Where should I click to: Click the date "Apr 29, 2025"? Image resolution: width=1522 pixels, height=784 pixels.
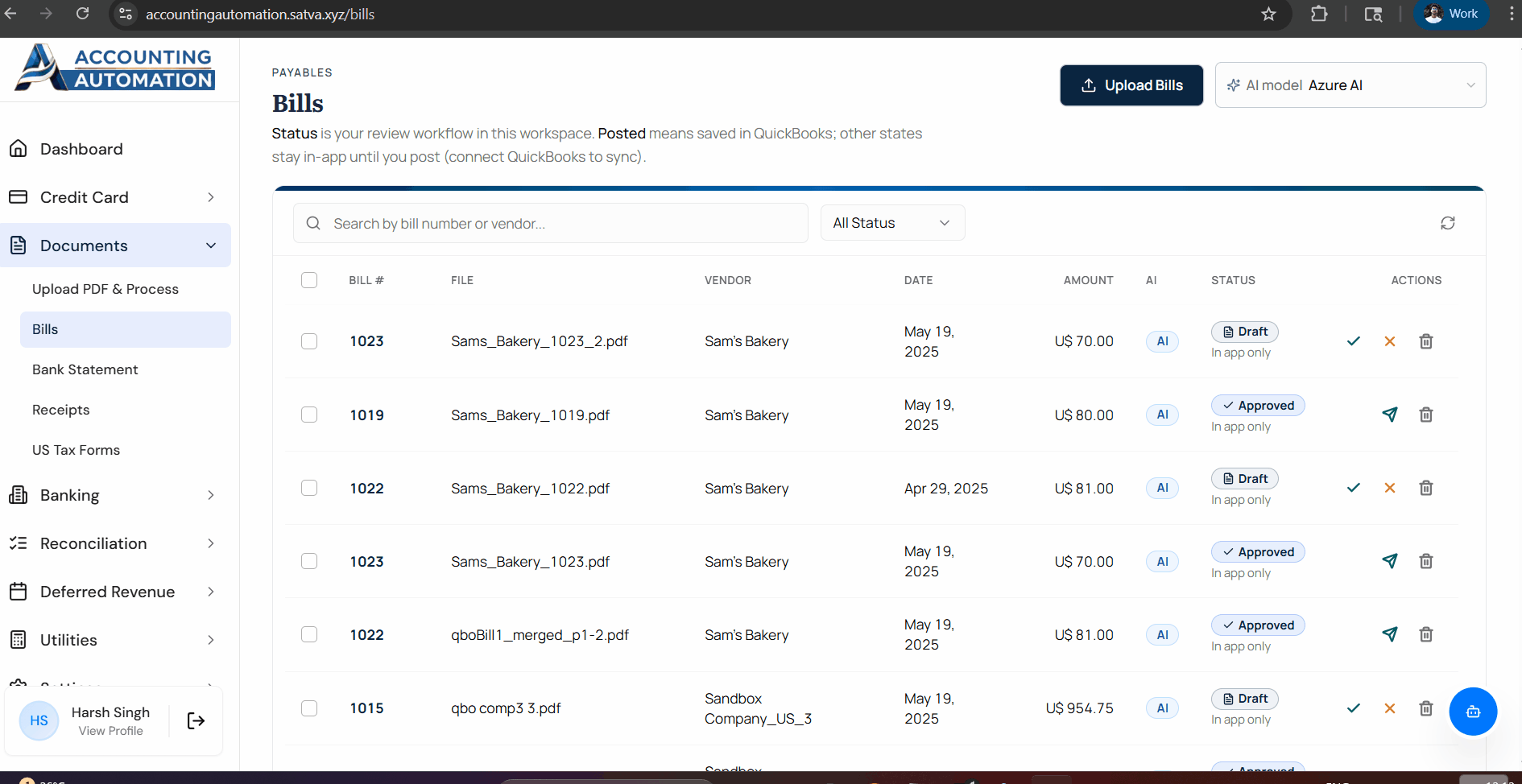[946, 489]
